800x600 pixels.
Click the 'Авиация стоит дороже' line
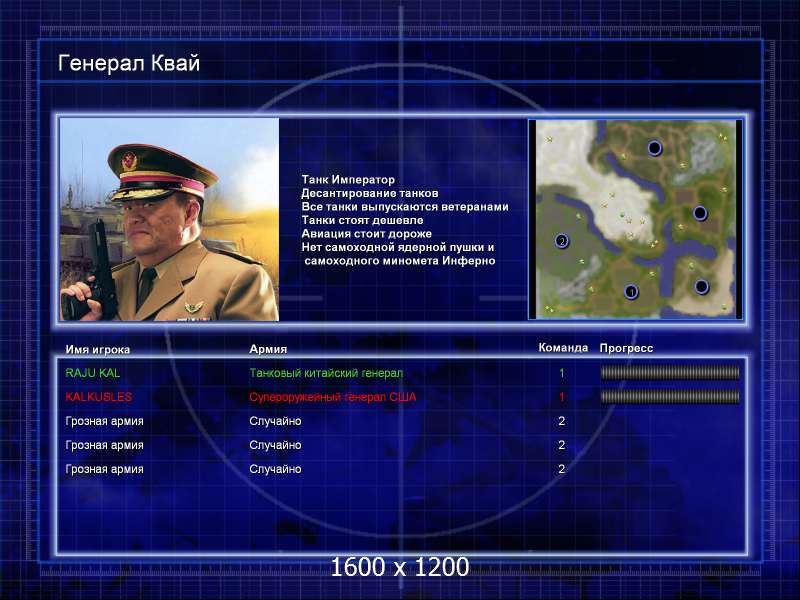[366, 234]
